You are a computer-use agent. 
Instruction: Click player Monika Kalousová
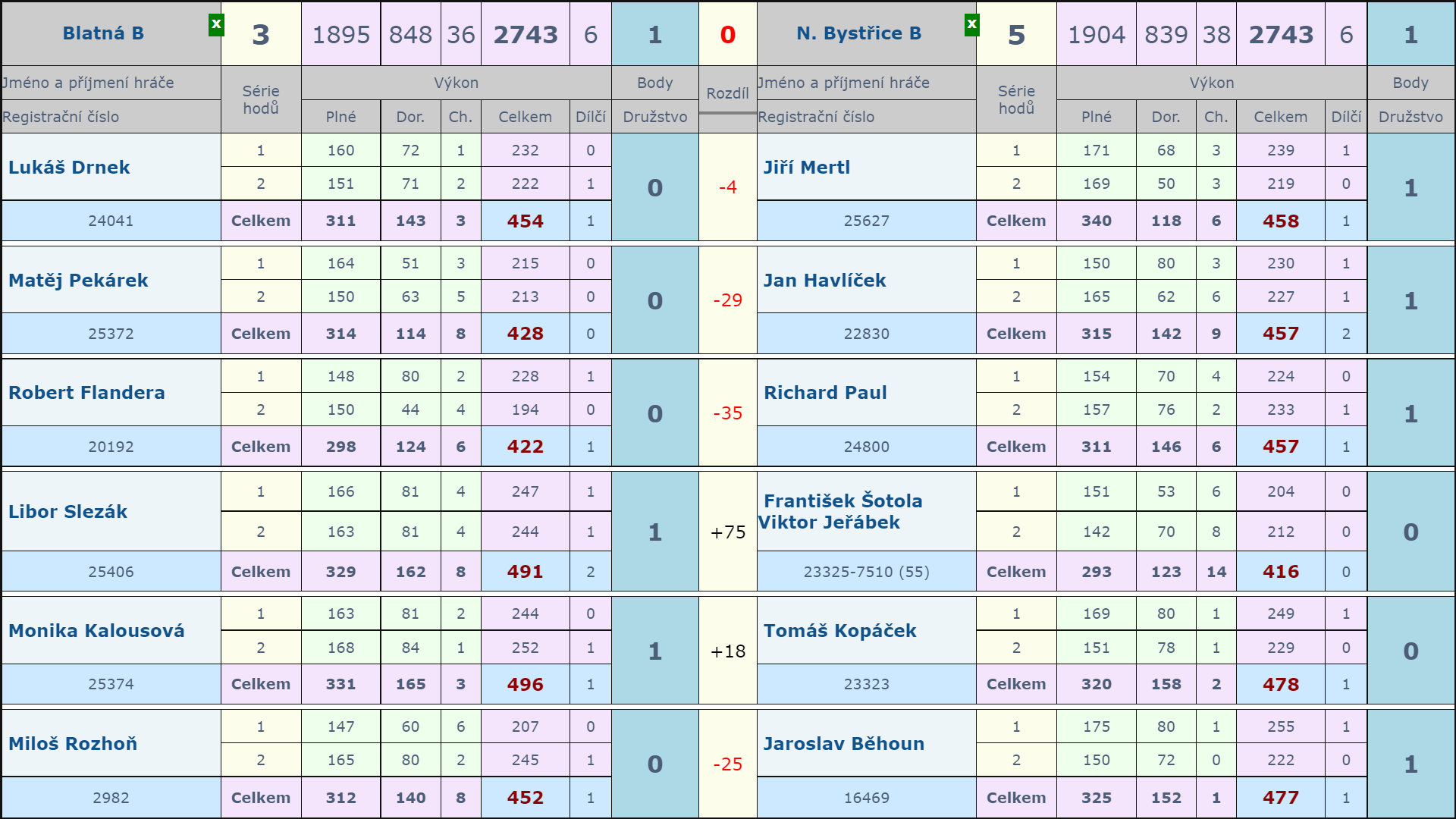tap(96, 631)
